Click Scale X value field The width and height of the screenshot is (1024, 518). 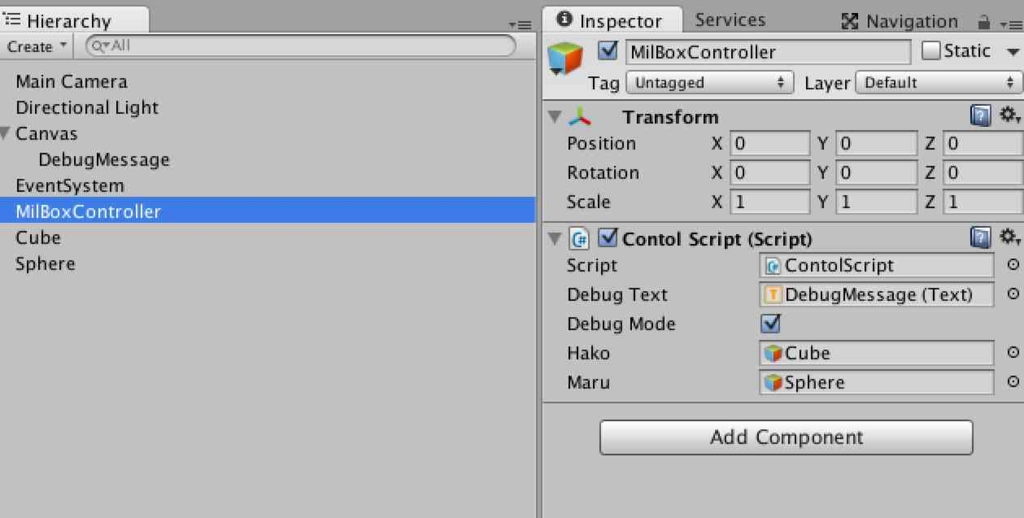[770, 202]
